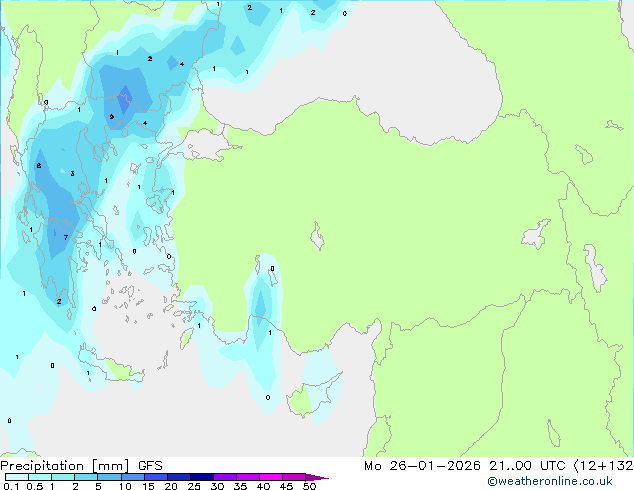Click the 15–20 mm legend swatch
The height and width of the screenshot is (490, 634).
click(x=155, y=477)
